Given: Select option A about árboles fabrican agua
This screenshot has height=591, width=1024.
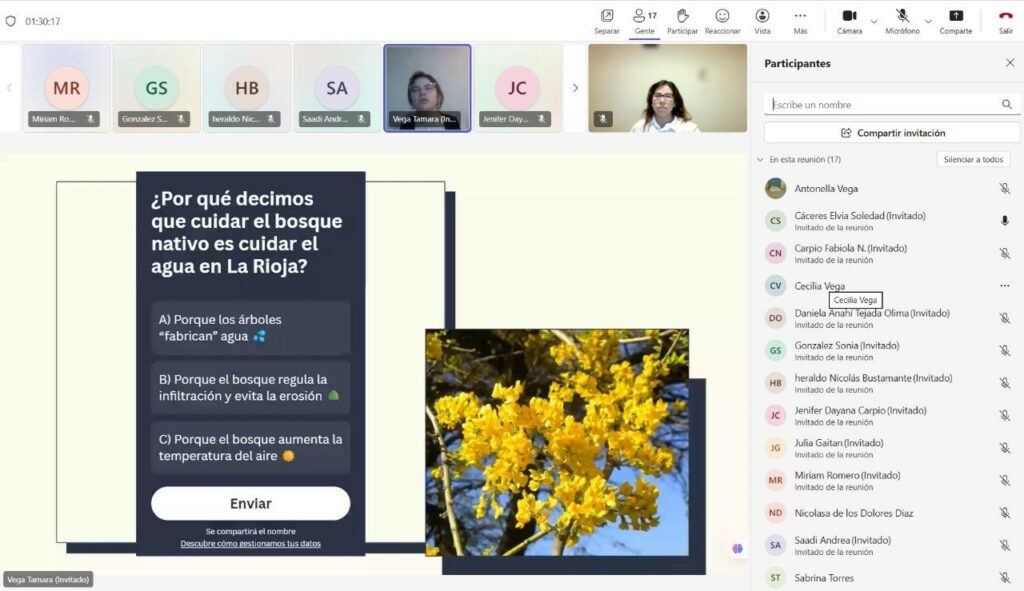Looking at the screenshot, I should (250, 328).
